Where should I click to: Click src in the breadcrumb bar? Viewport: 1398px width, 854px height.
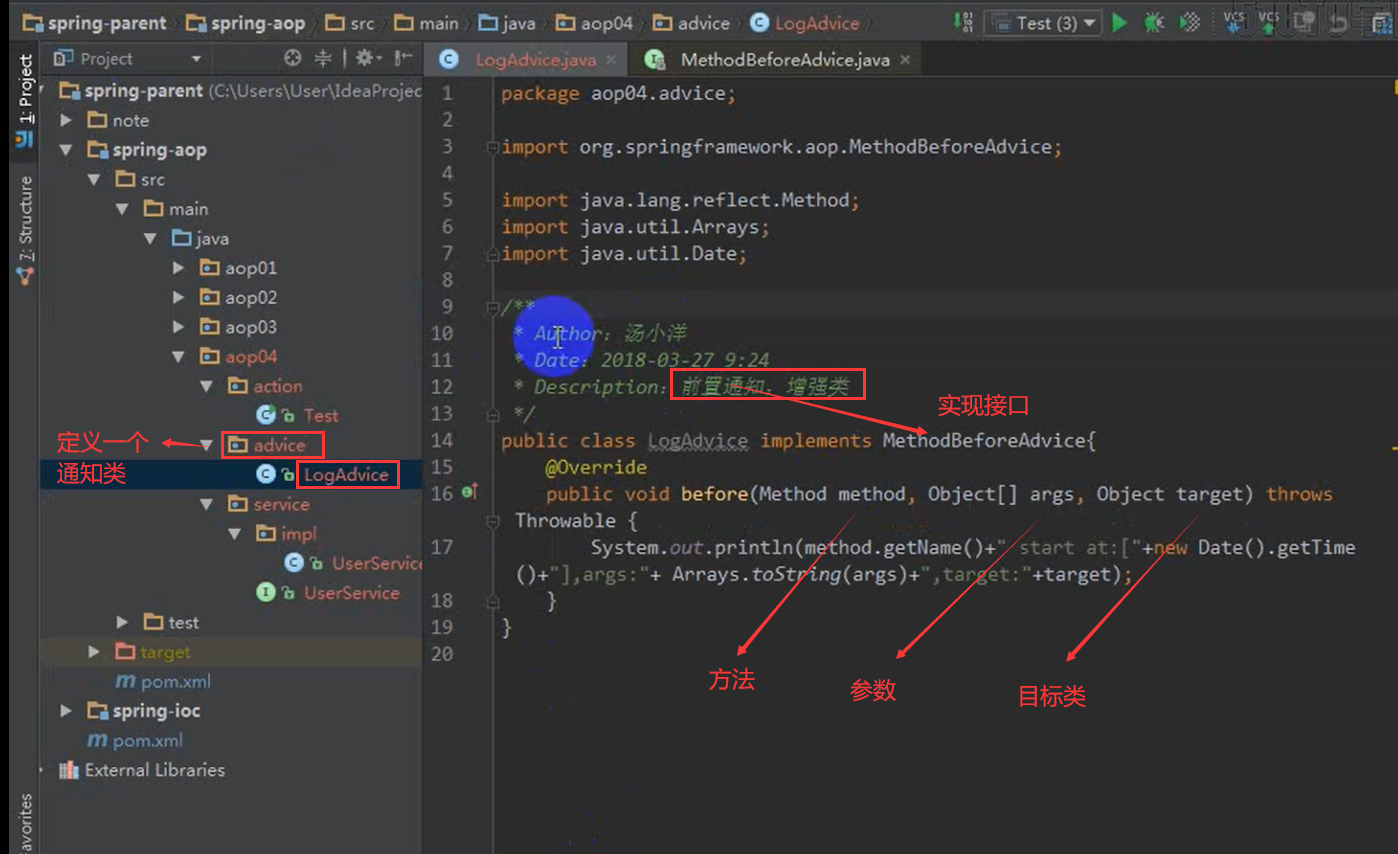click(x=350, y=22)
